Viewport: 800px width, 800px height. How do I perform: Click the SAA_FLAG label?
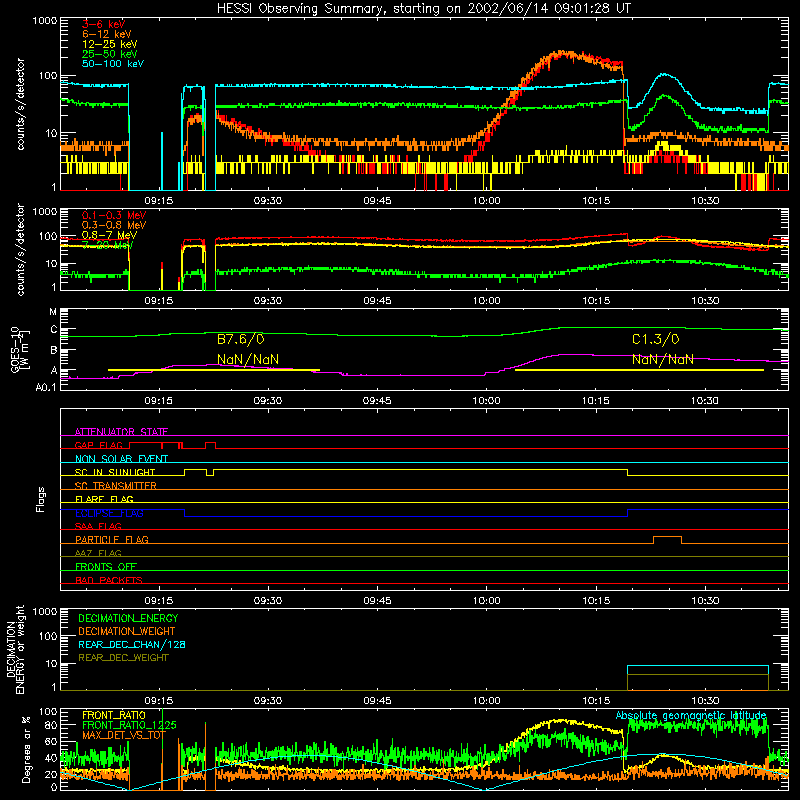(x=98, y=526)
